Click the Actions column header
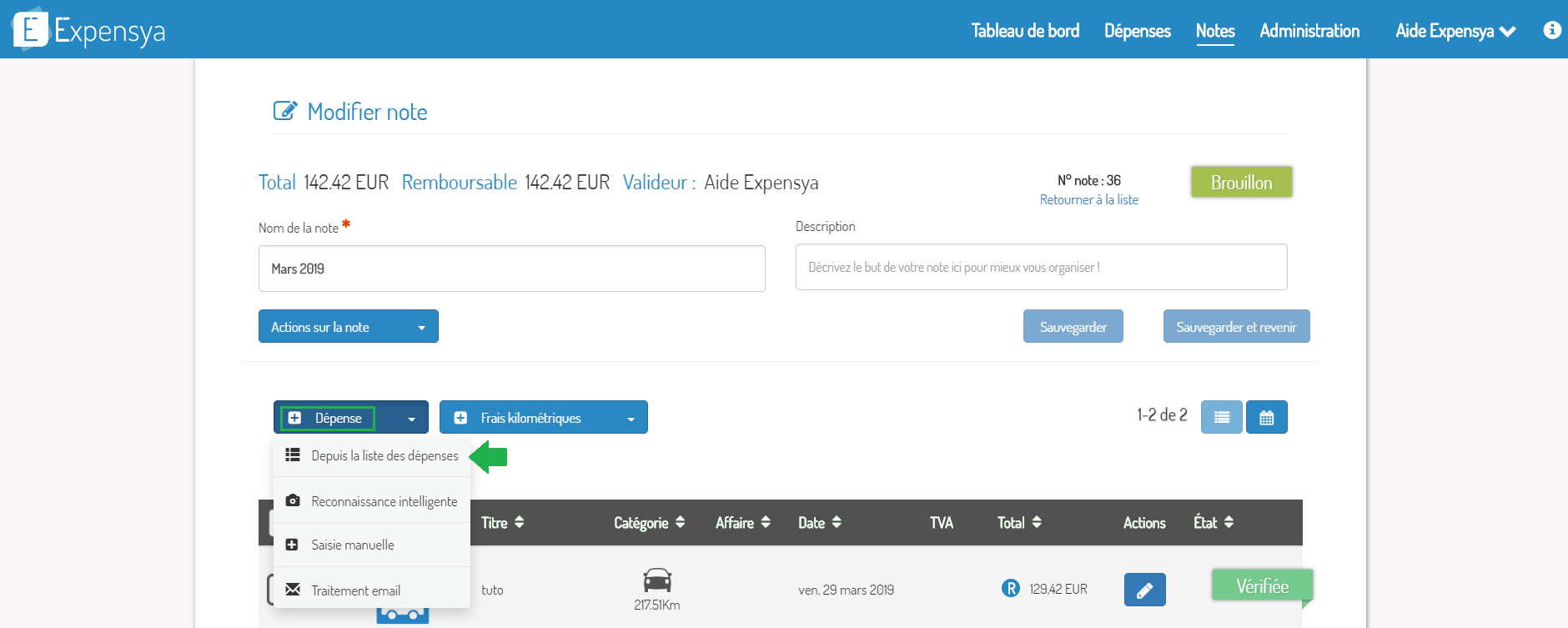Viewport: 1568px width, 628px height. tap(1144, 523)
